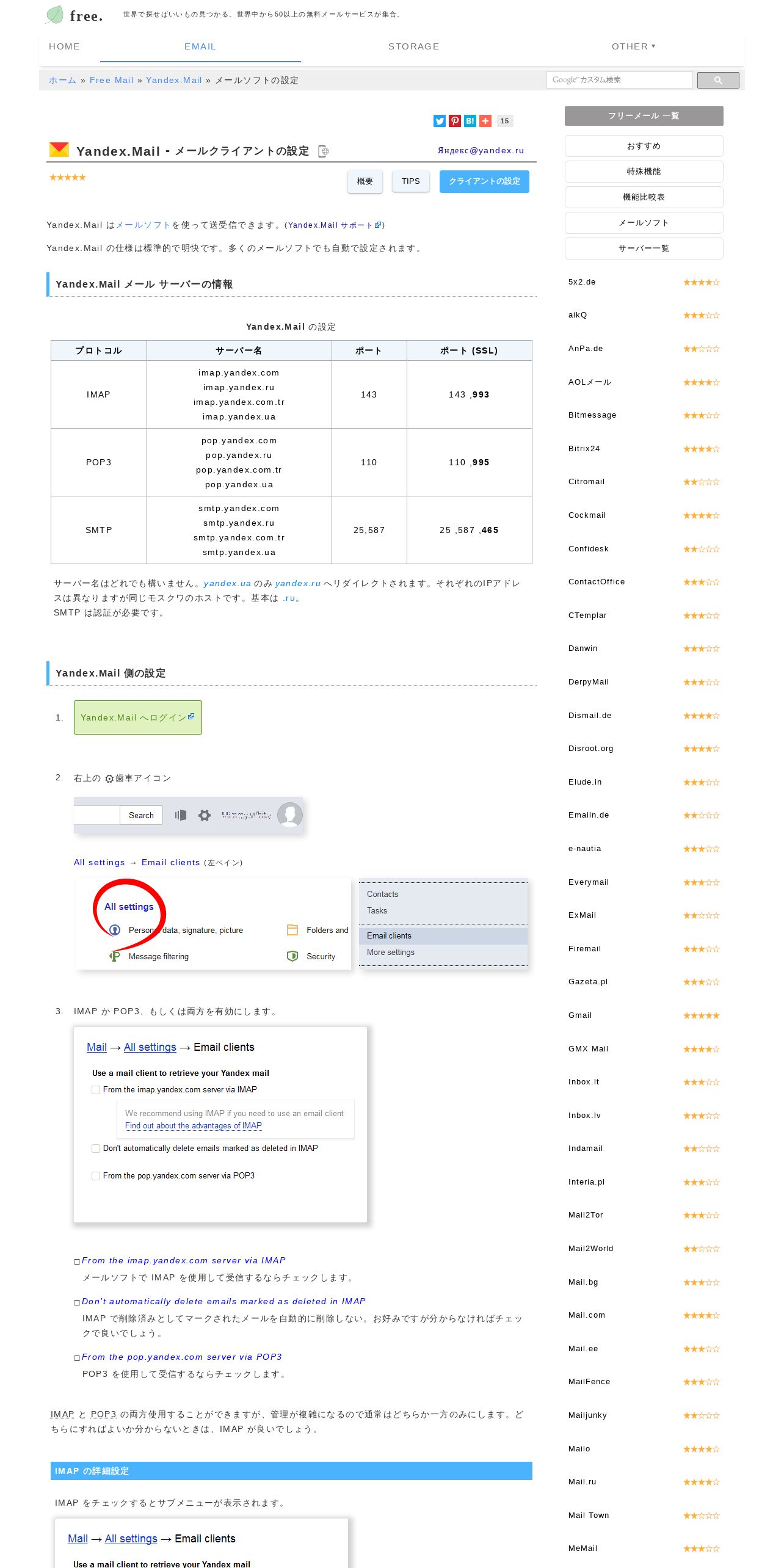Open Mail.ru in the sidebar list
The image size is (784, 1568).
tap(582, 1482)
